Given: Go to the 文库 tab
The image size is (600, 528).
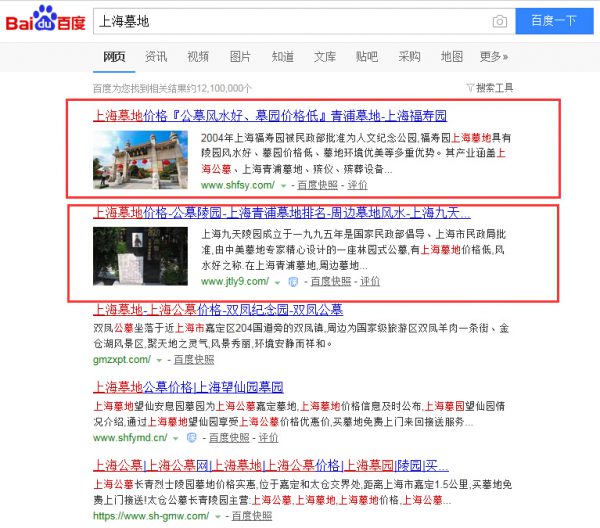Looking at the screenshot, I should coord(325,57).
